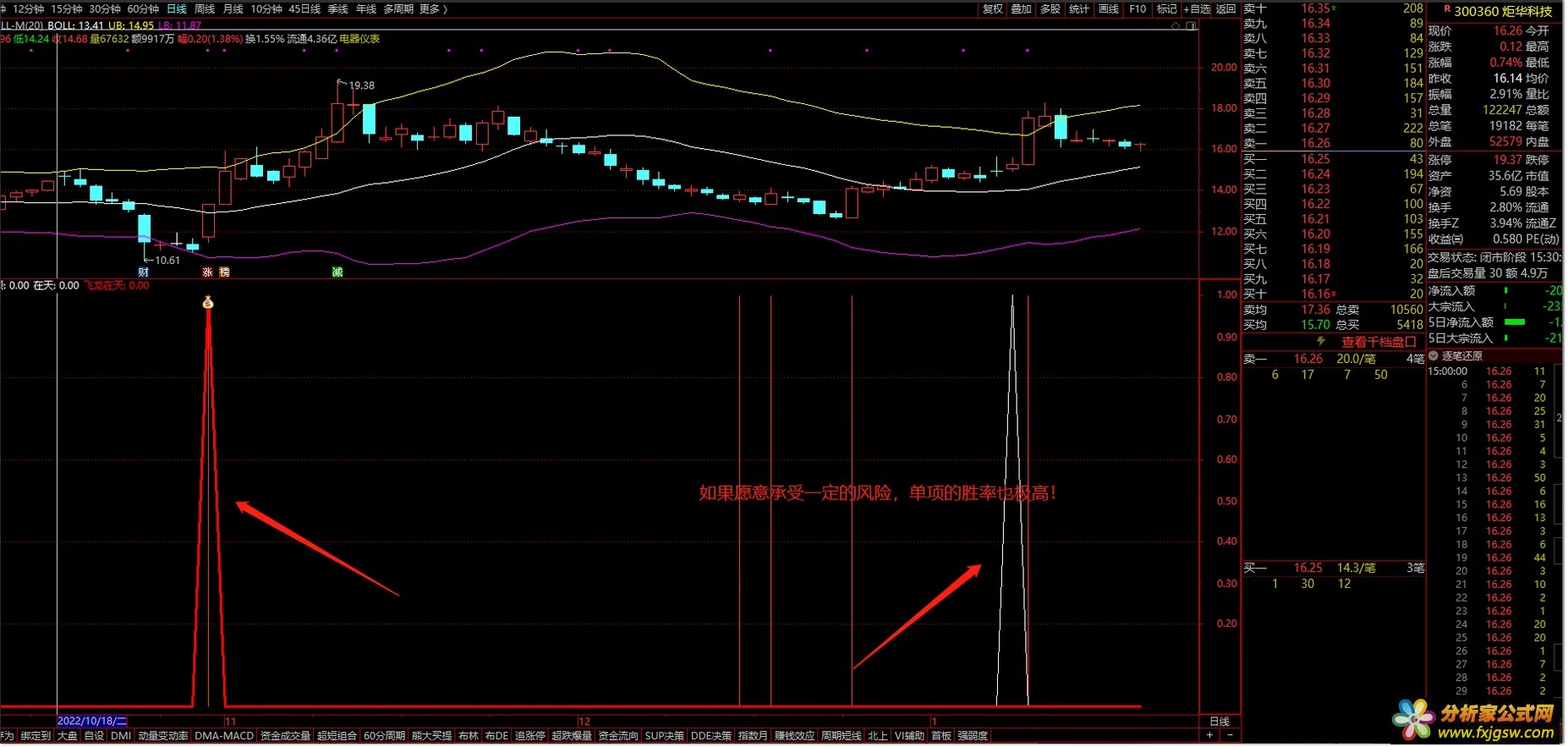The image size is (1568, 747).
Task: Select the 年线 yearly period
Action: pos(365,9)
